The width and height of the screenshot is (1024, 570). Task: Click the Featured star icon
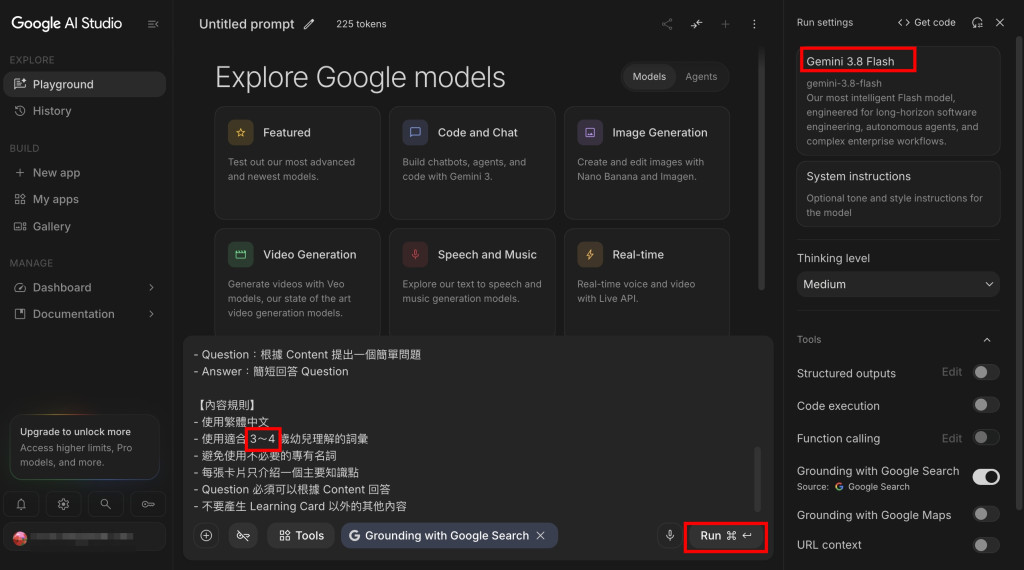[x=240, y=133]
